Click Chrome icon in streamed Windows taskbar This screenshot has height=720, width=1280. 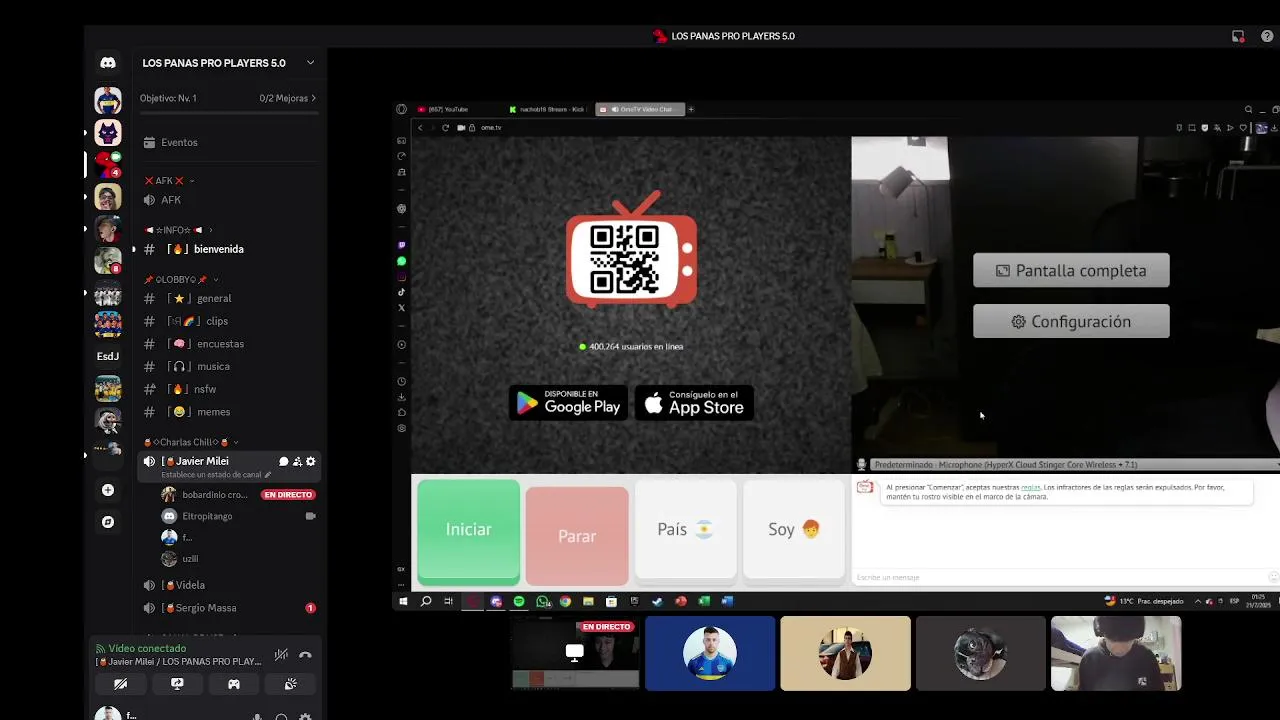(565, 601)
